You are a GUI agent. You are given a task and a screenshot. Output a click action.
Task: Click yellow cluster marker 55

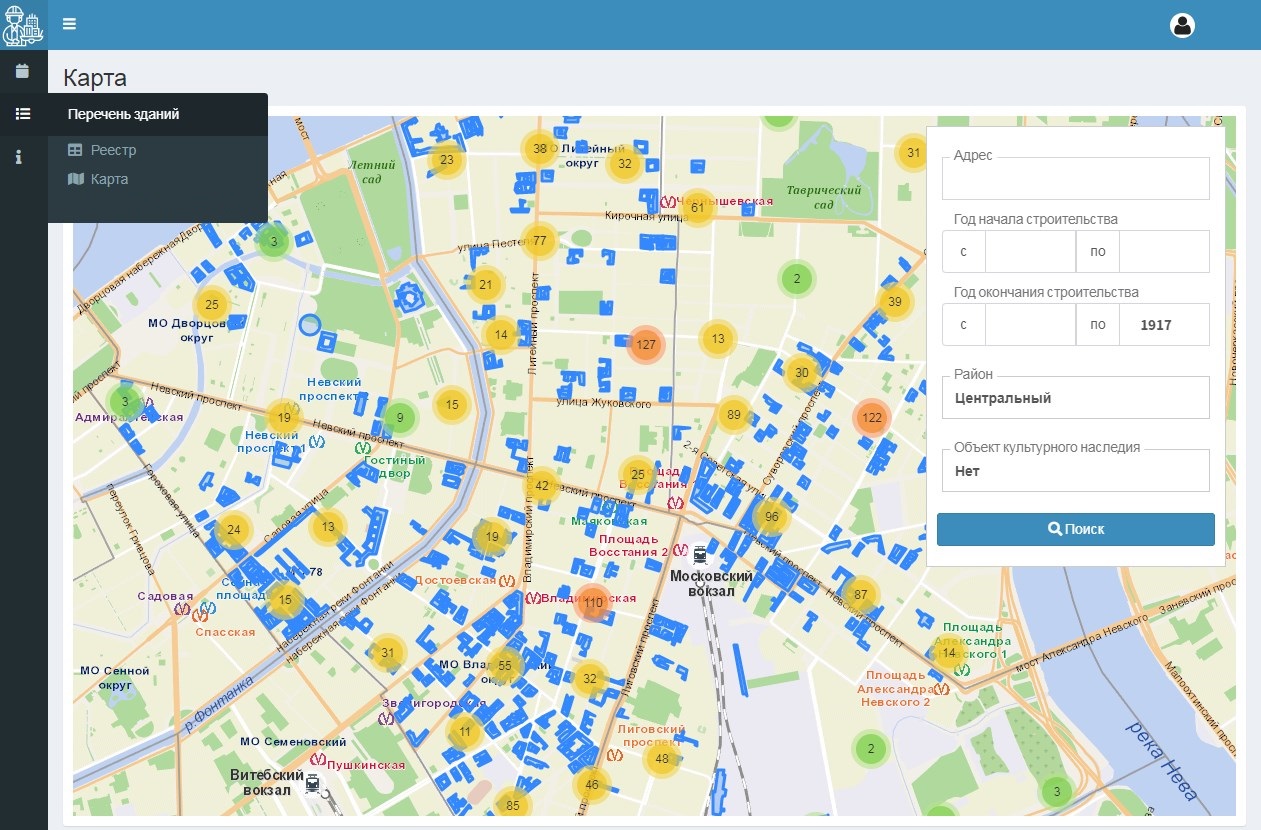505,665
